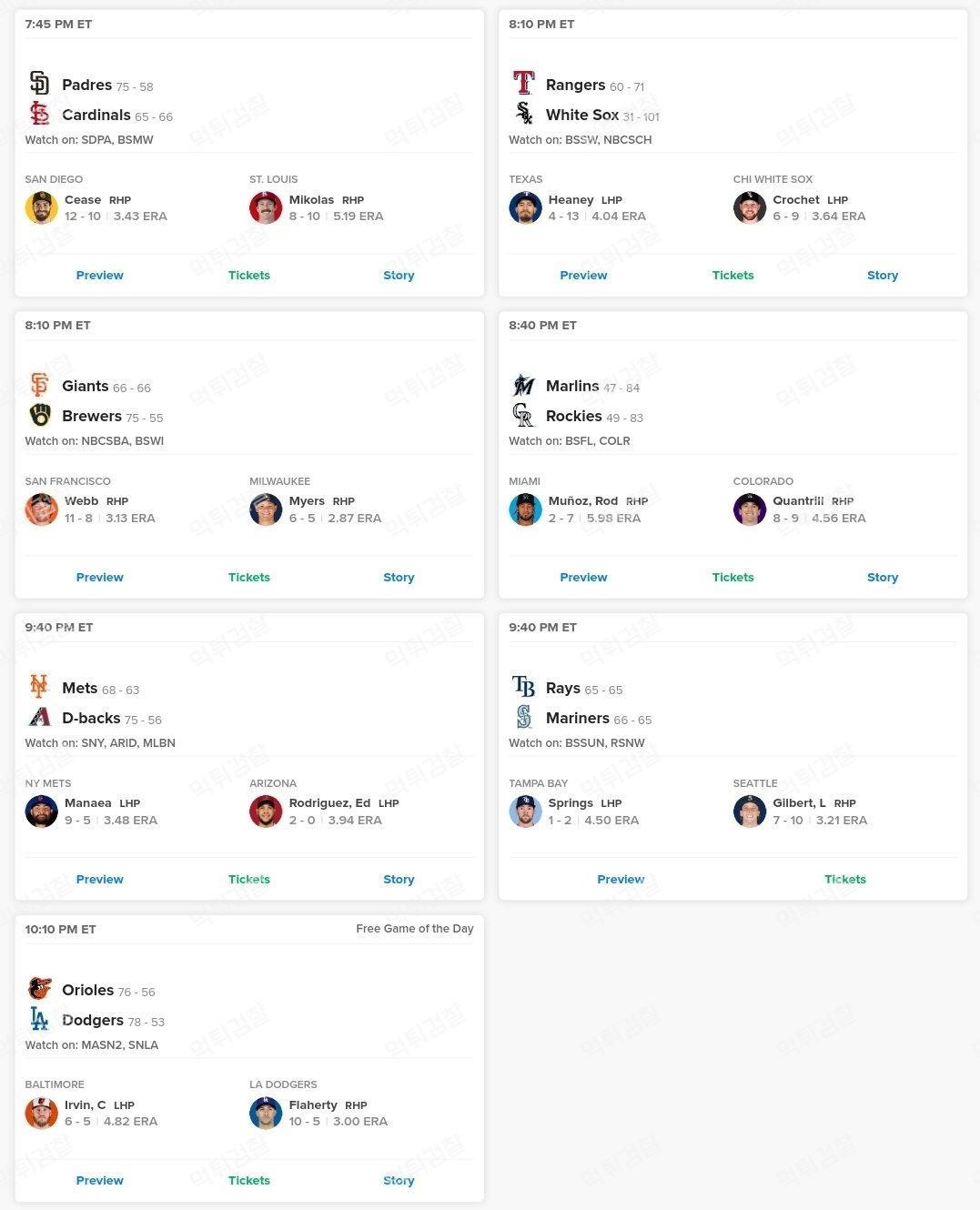The height and width of the screenshot is (1210, 980).
Task: Read Story for Mets vs D-backs game
Action: [399, 879]
